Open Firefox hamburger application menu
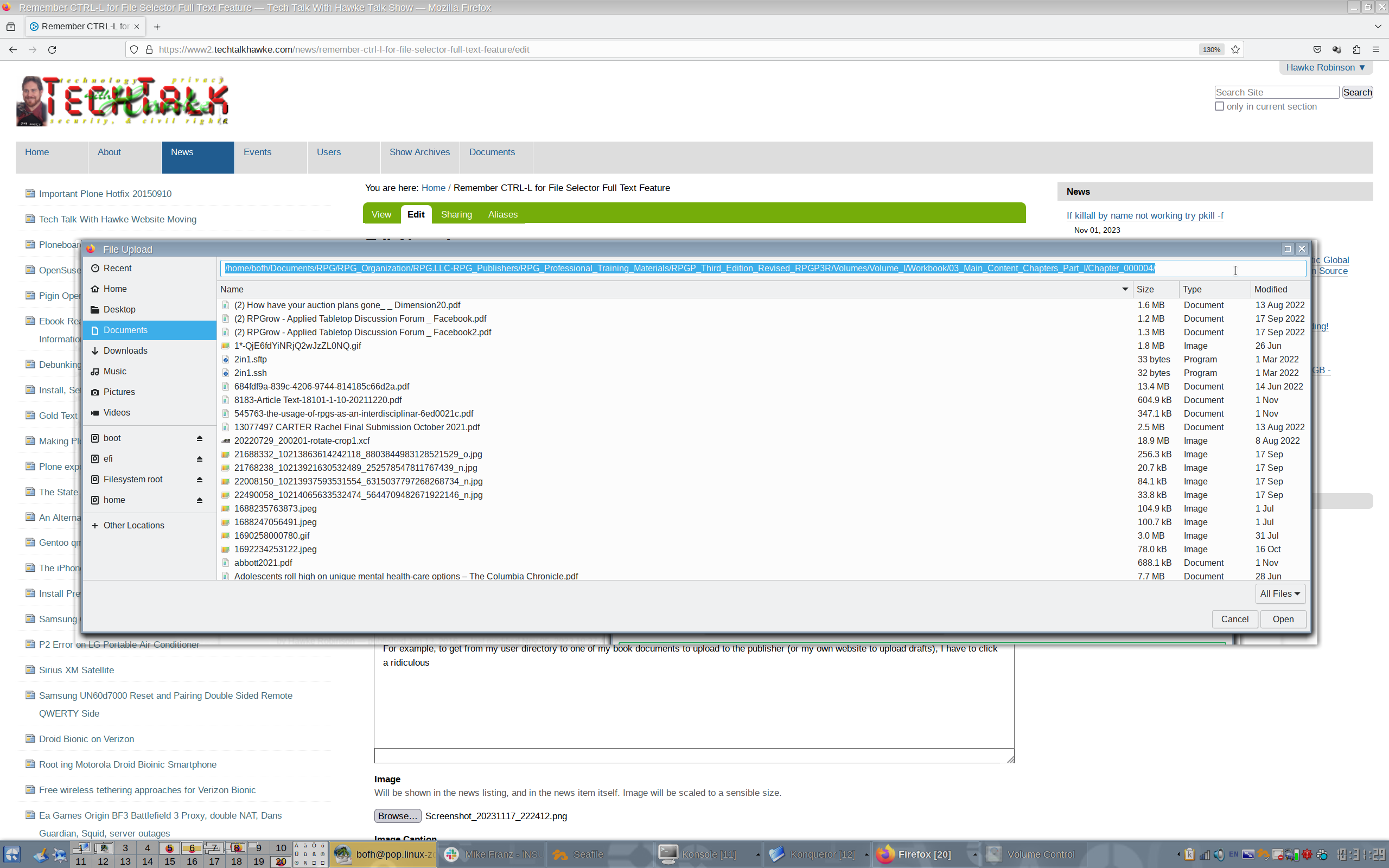Screen dimensions: 1389x868 tap(1376, 49)
